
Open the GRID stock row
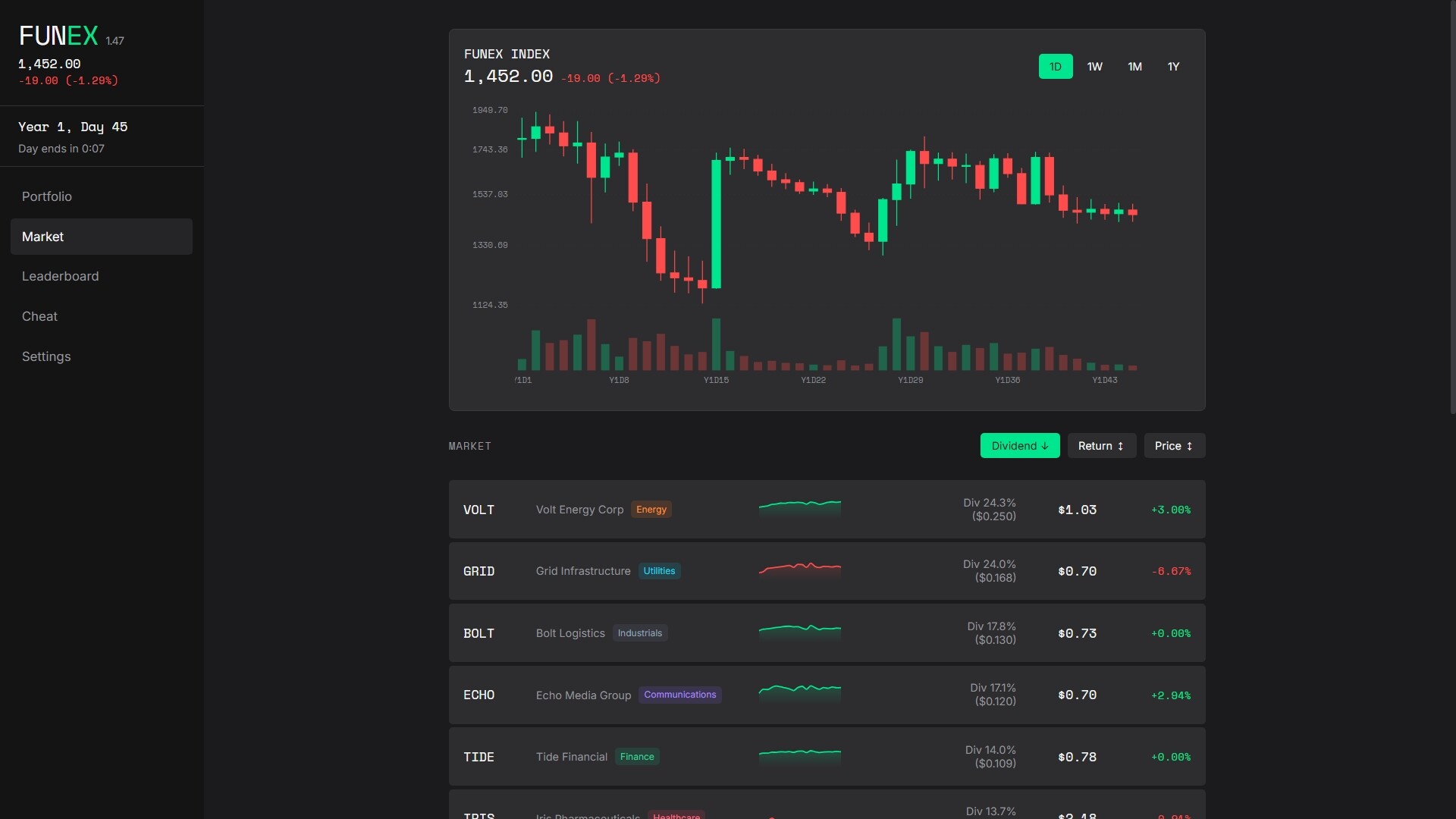click(x=827, y=571)
